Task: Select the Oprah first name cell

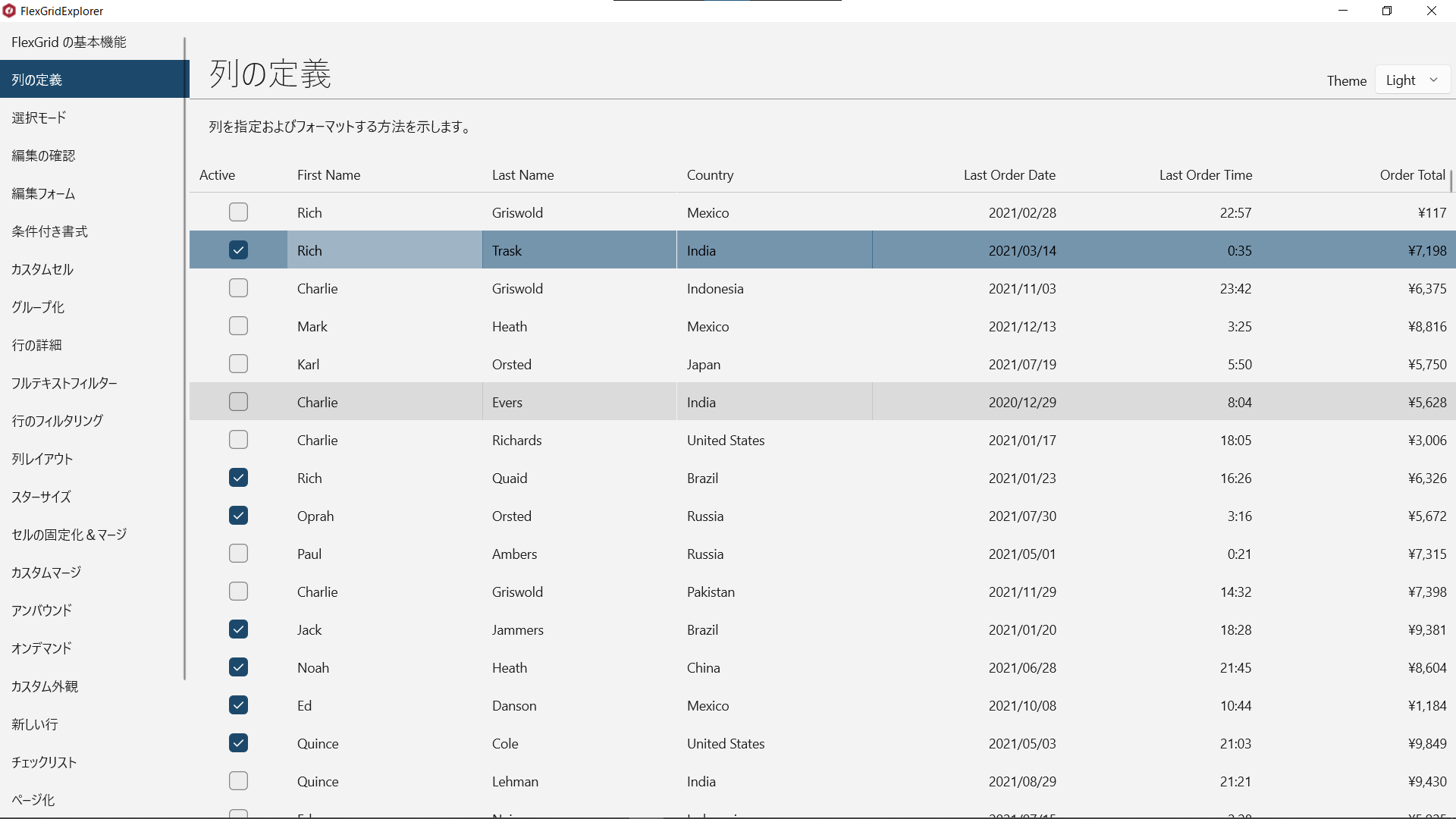Action: click(384, 516)
